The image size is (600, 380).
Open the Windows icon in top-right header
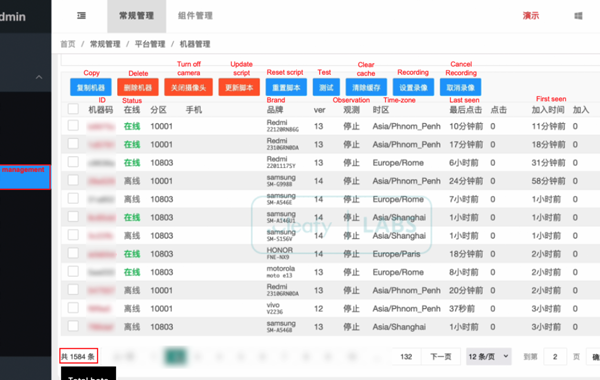578,16
